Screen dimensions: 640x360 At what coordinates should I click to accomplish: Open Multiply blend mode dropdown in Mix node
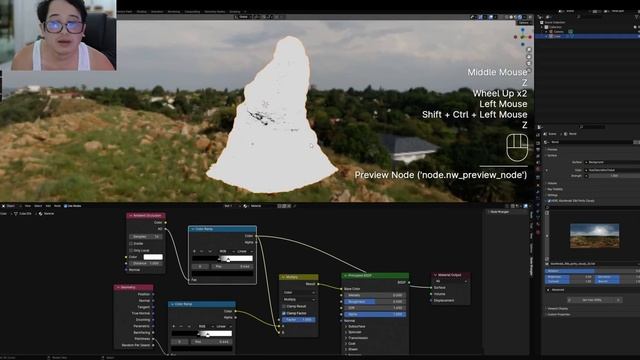299,300
